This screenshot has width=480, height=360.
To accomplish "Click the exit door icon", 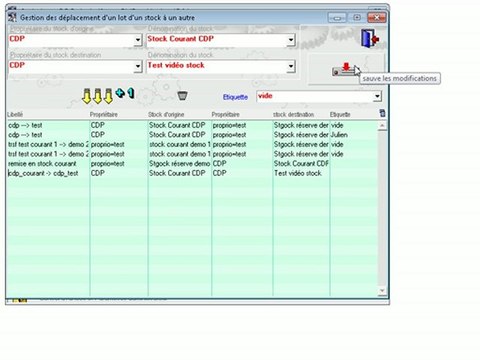I will [x=370, y=38].
